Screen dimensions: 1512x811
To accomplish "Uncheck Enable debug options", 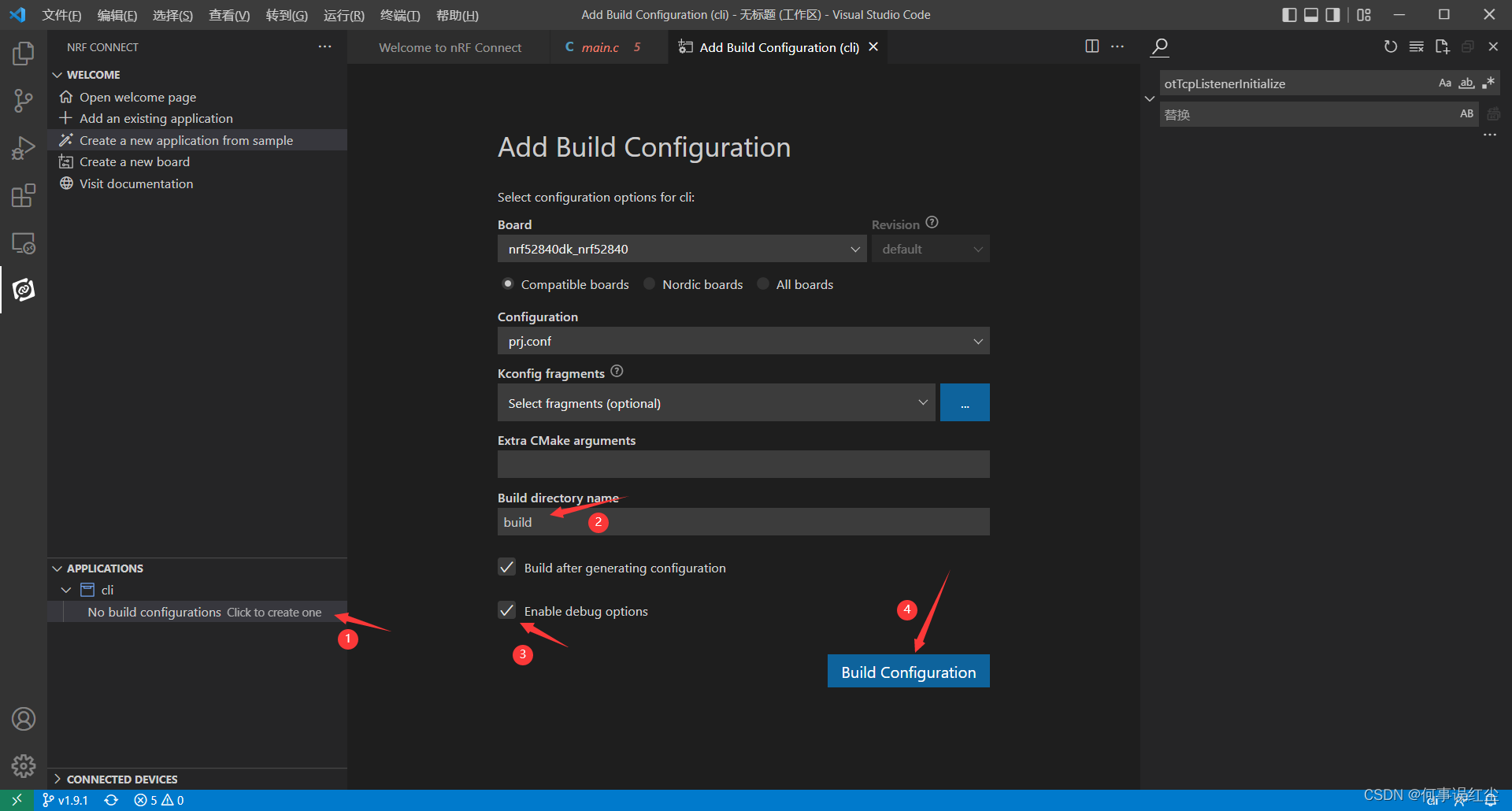I will (507, 610).
